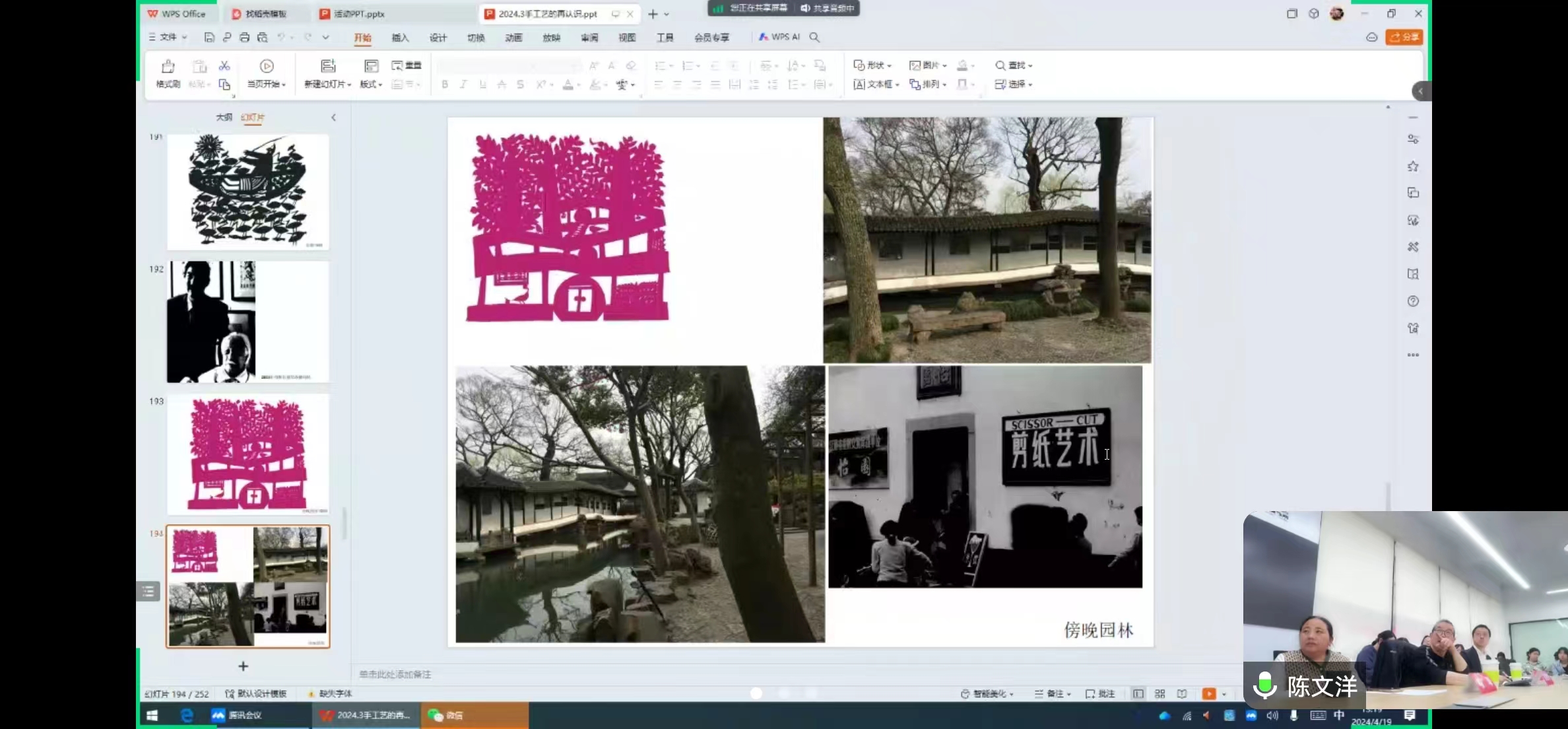Viewport: 1568px width, 729px height.
Task: Open the 形状 shapes dropdown
Action: click(x=872, y=65)
